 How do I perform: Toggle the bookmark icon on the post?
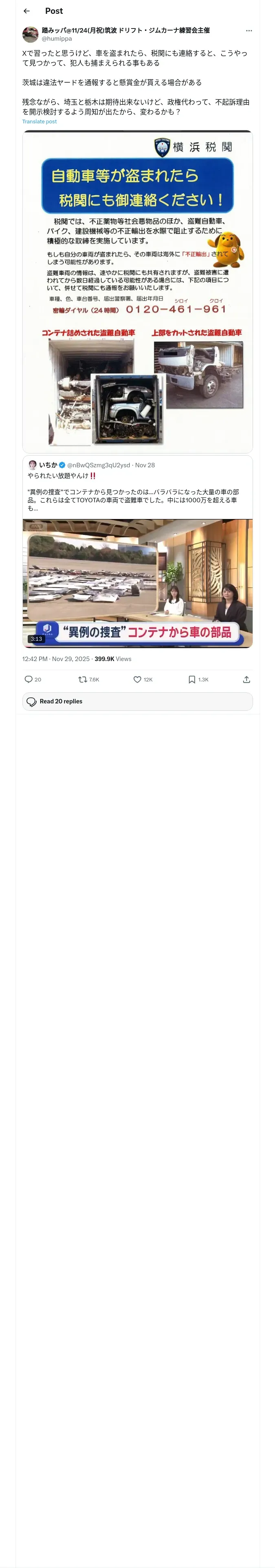coord(191,679)
